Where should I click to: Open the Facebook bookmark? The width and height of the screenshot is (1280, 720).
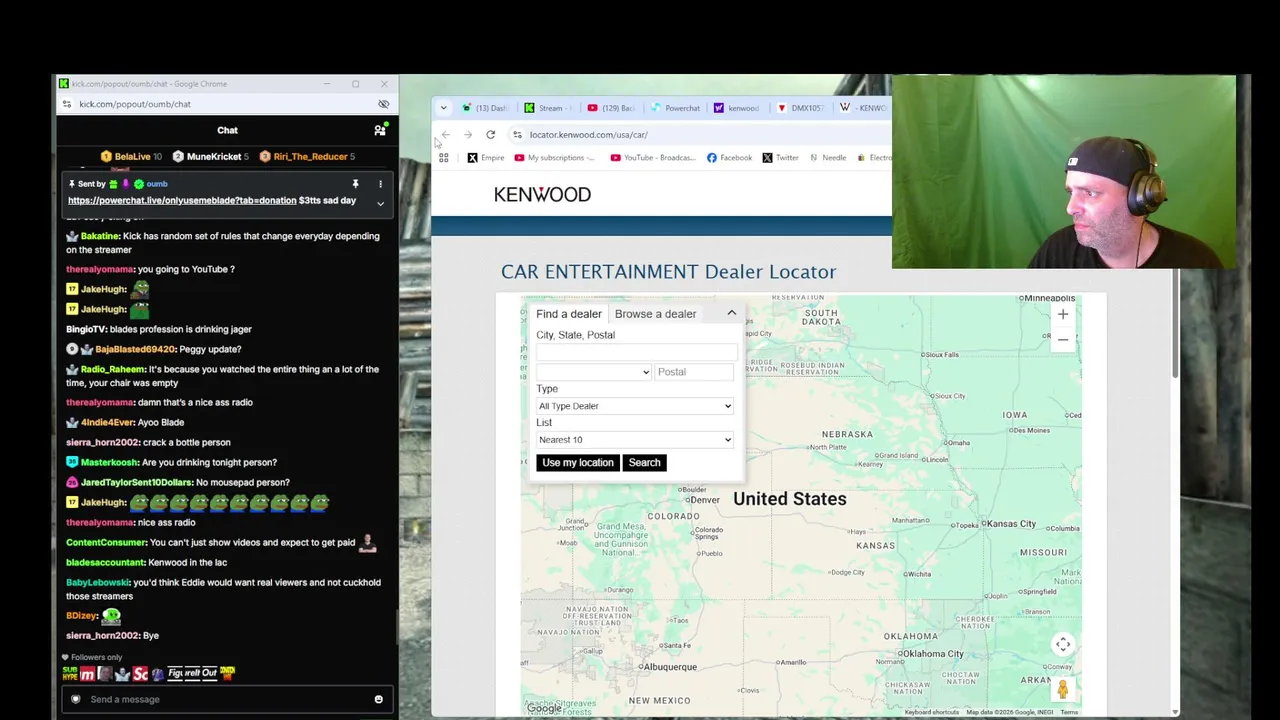click(729, 158)
